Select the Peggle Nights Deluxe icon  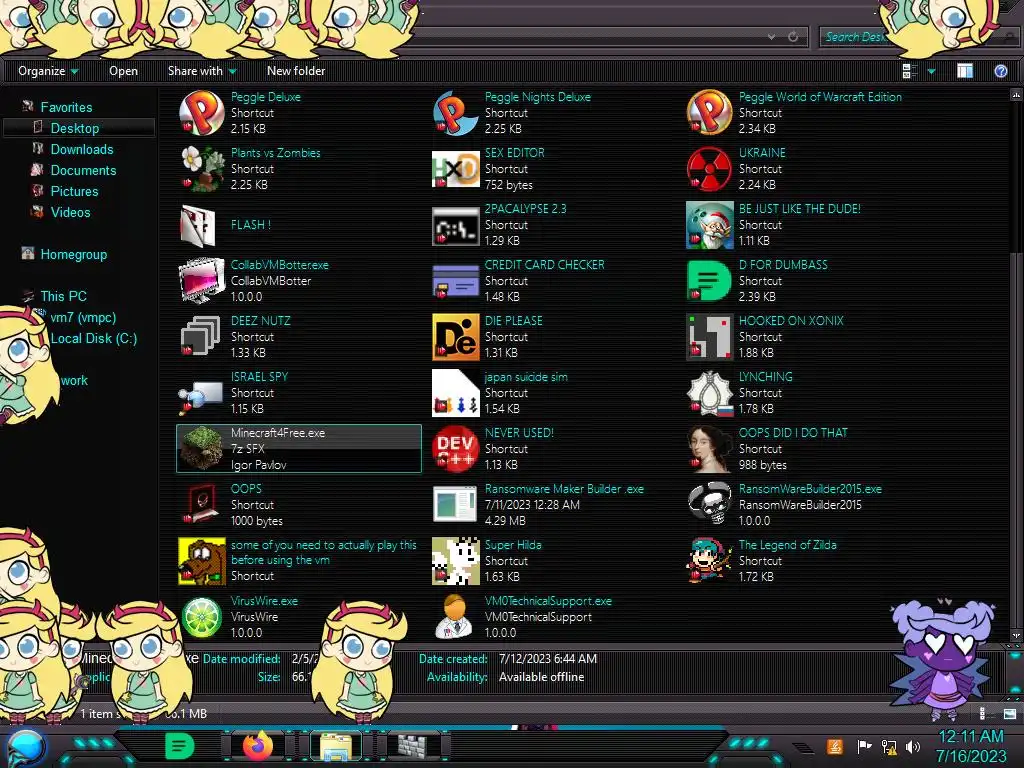(456, 113)
